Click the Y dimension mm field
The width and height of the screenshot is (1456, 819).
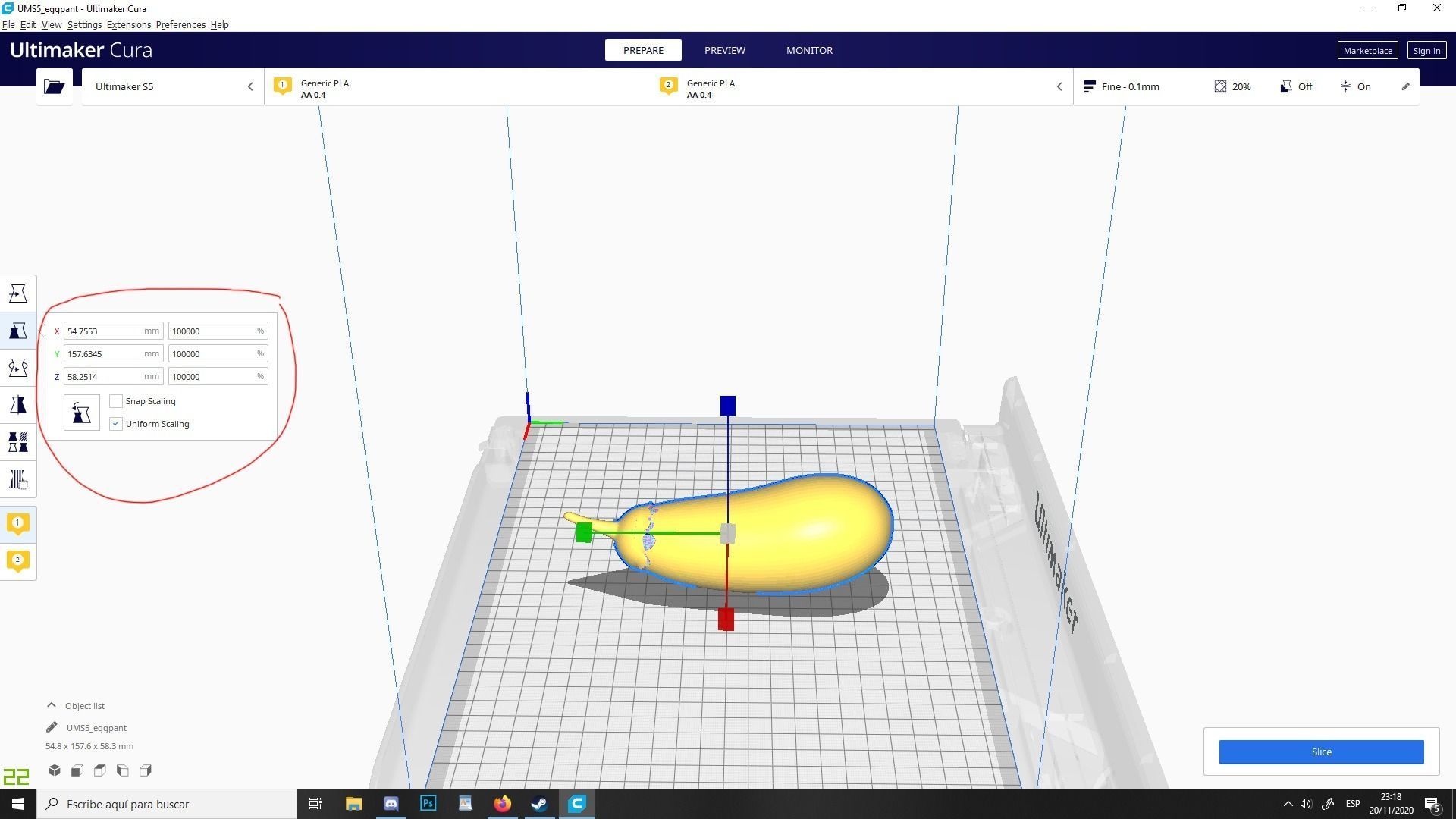(x=113, y=354)
